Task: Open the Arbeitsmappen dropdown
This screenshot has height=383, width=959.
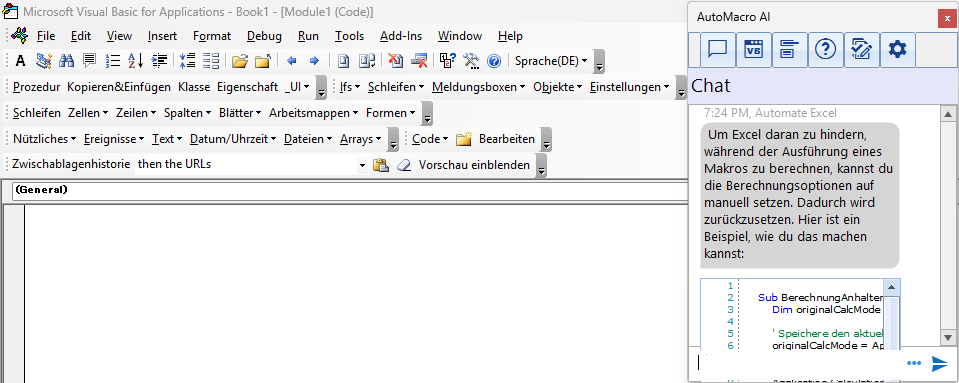Action: click(314, 113)
